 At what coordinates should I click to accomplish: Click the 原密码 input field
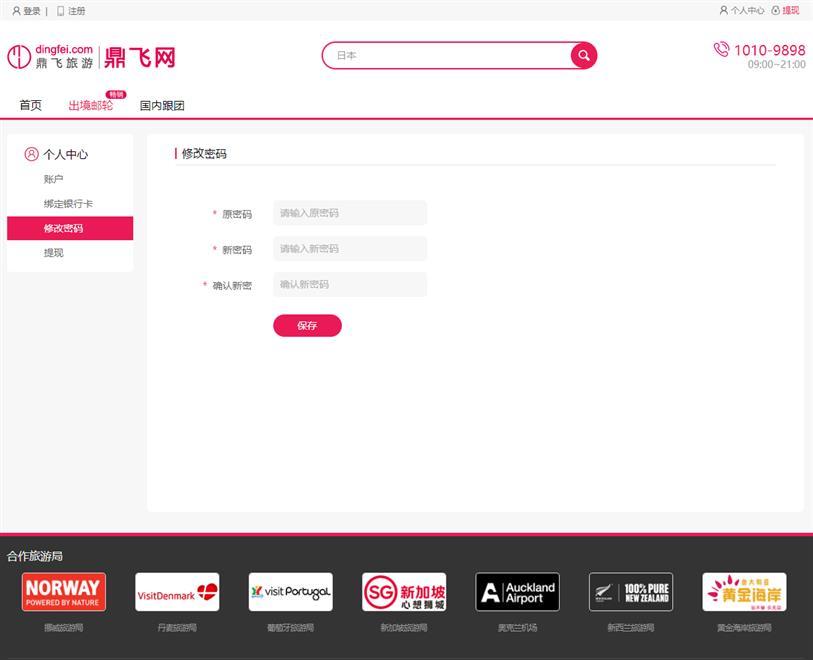[349, 213]
